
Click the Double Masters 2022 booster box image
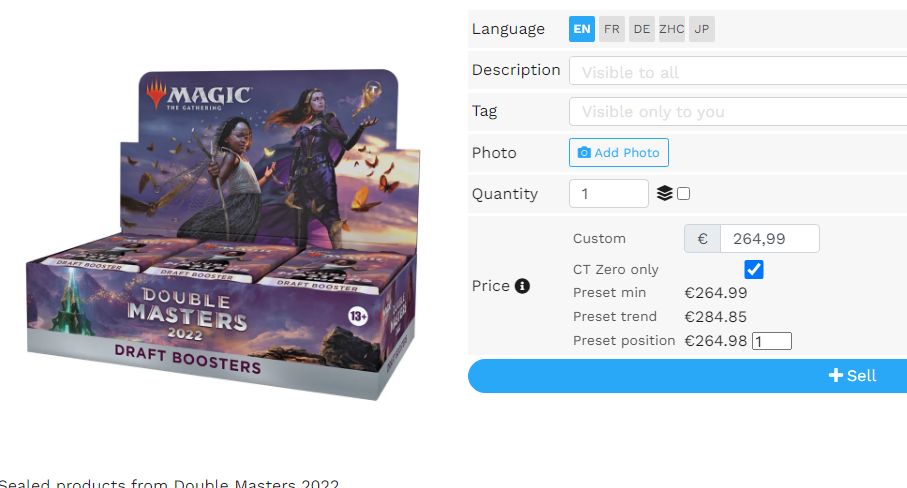tap(223, 234)
